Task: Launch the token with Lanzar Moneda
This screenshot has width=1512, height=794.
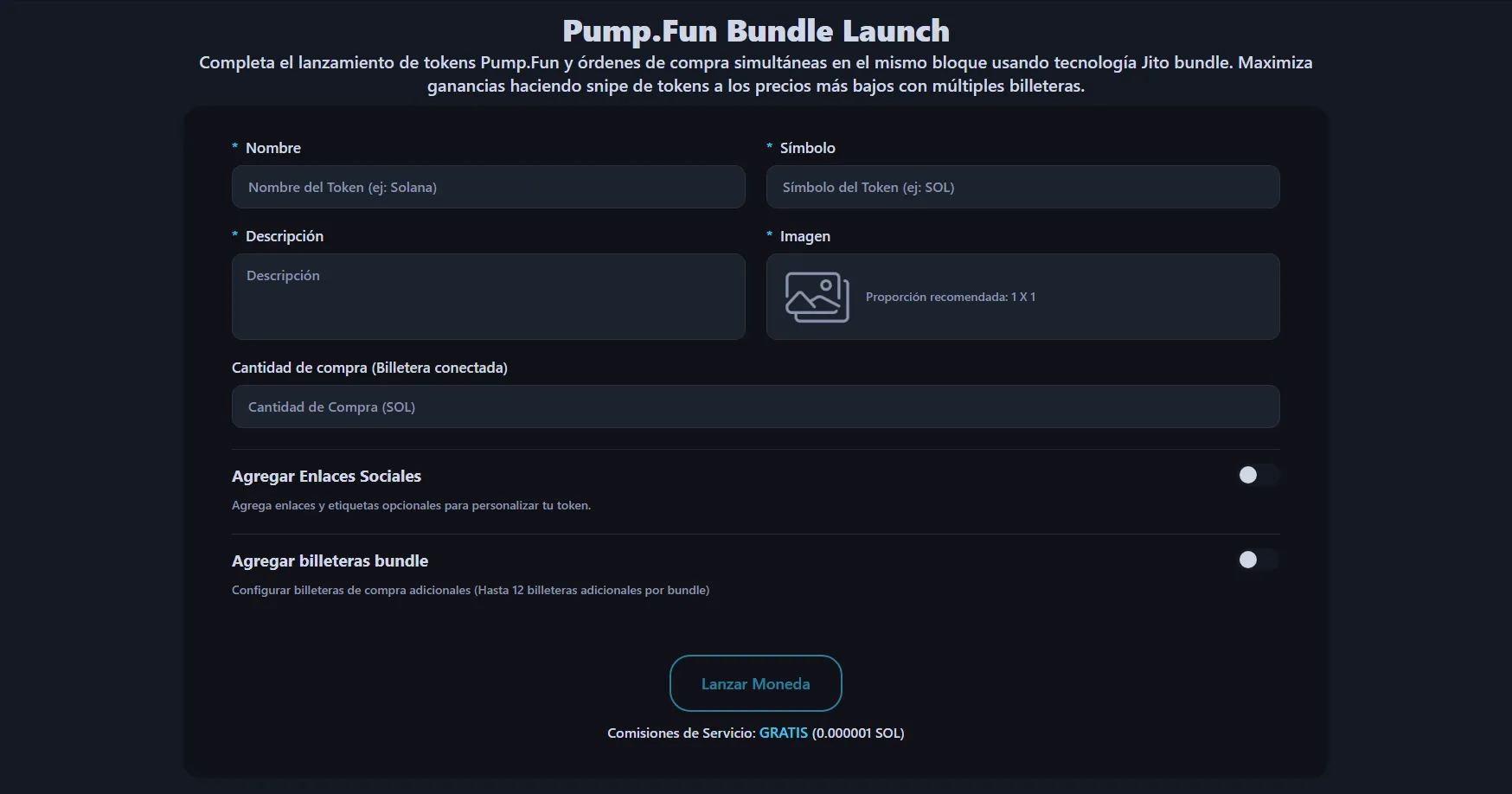Action: (755, 683)
